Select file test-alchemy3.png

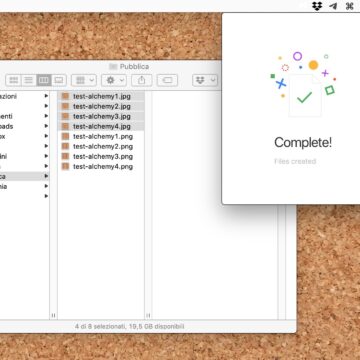(101, 156)
